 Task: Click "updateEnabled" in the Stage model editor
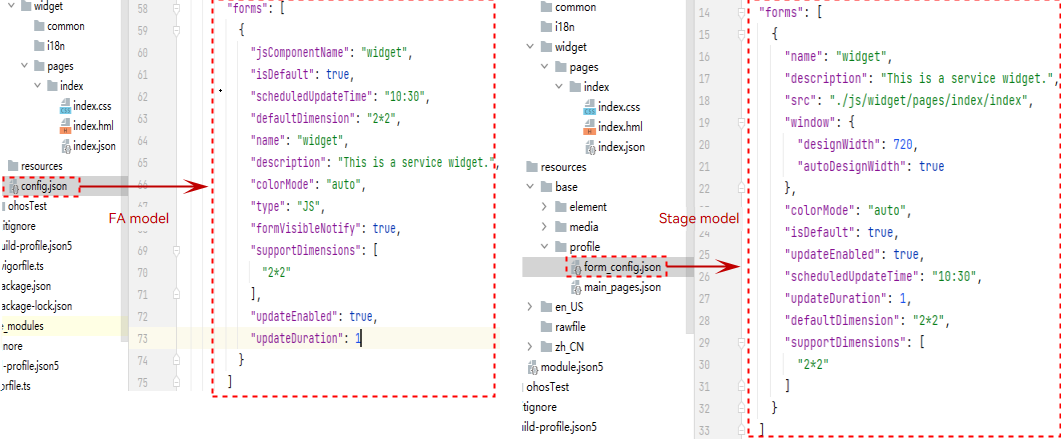[x=833, y=255]
